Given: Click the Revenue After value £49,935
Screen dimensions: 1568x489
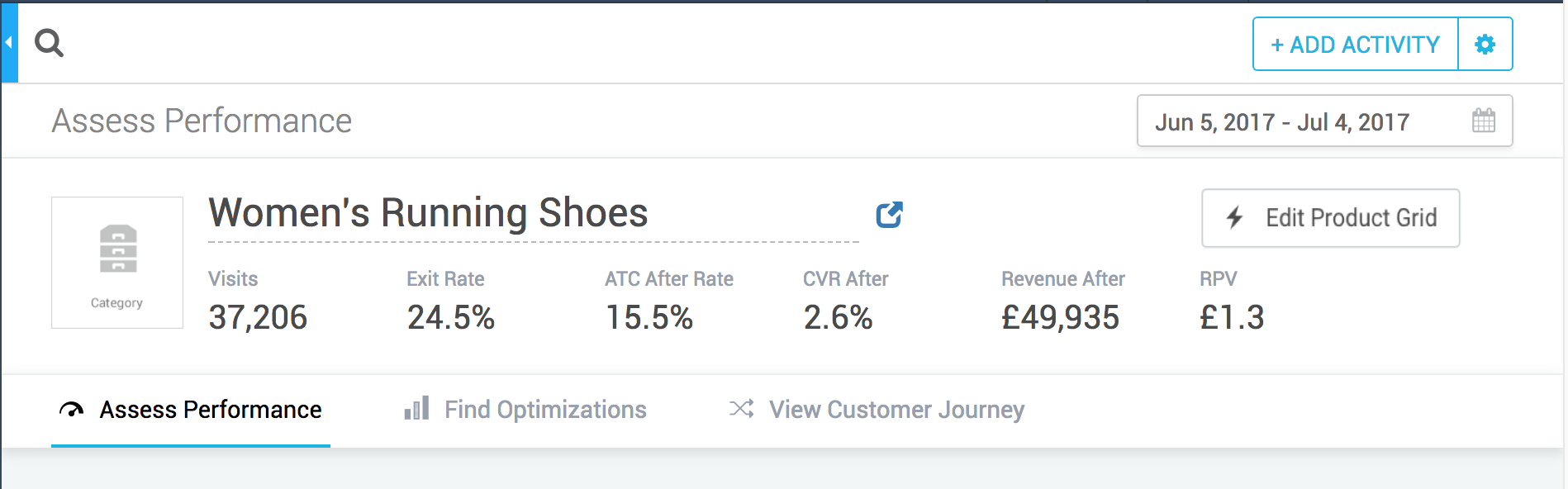Looking at the screenshot, I should point(1060,317).
